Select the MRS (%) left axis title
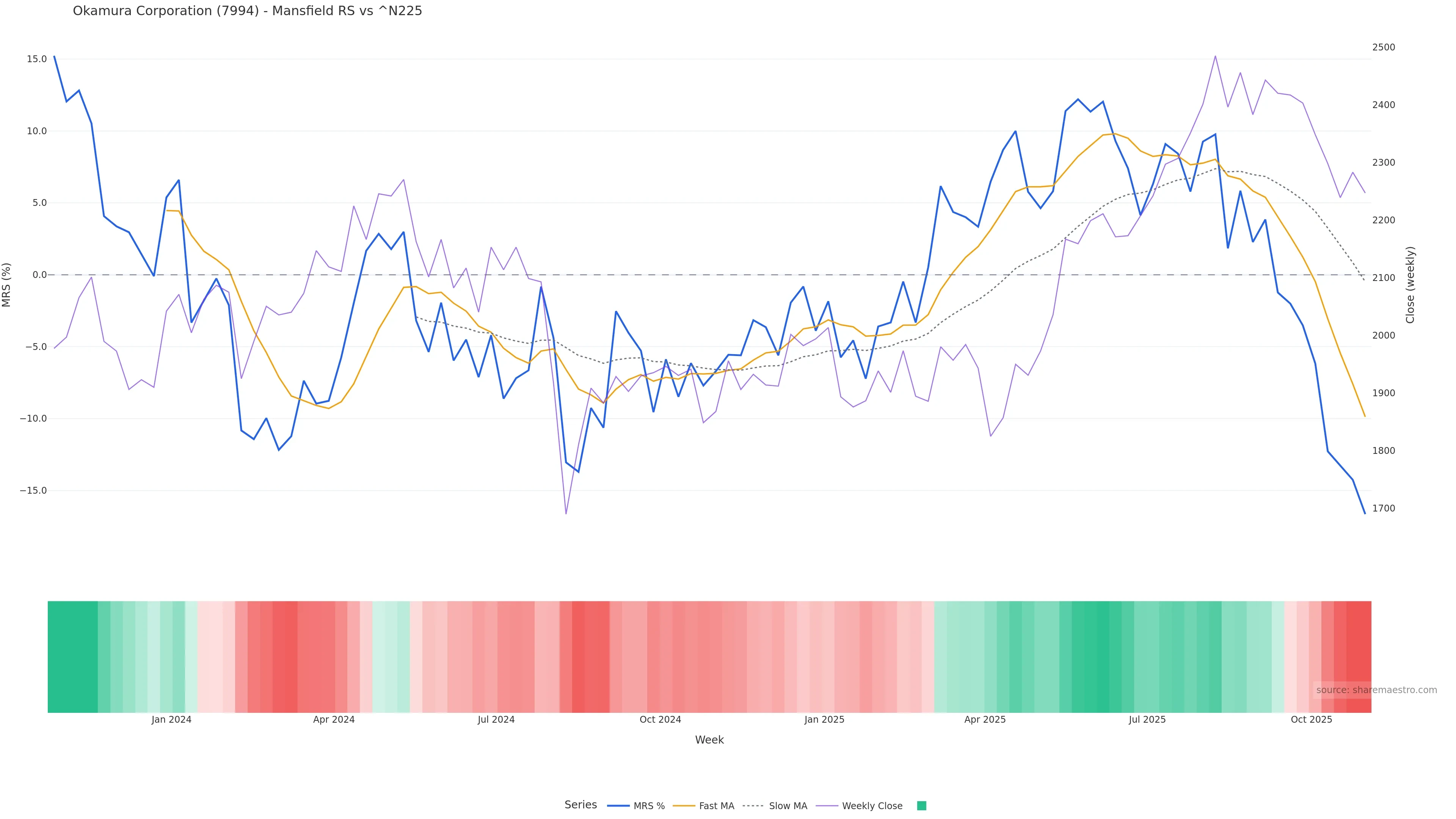 click(x=7, y=285)
